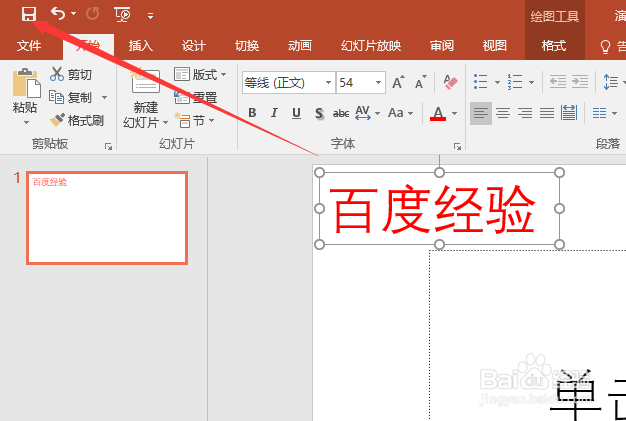
Task: Open character spacing AV menu
Action: tap(367, 113)
